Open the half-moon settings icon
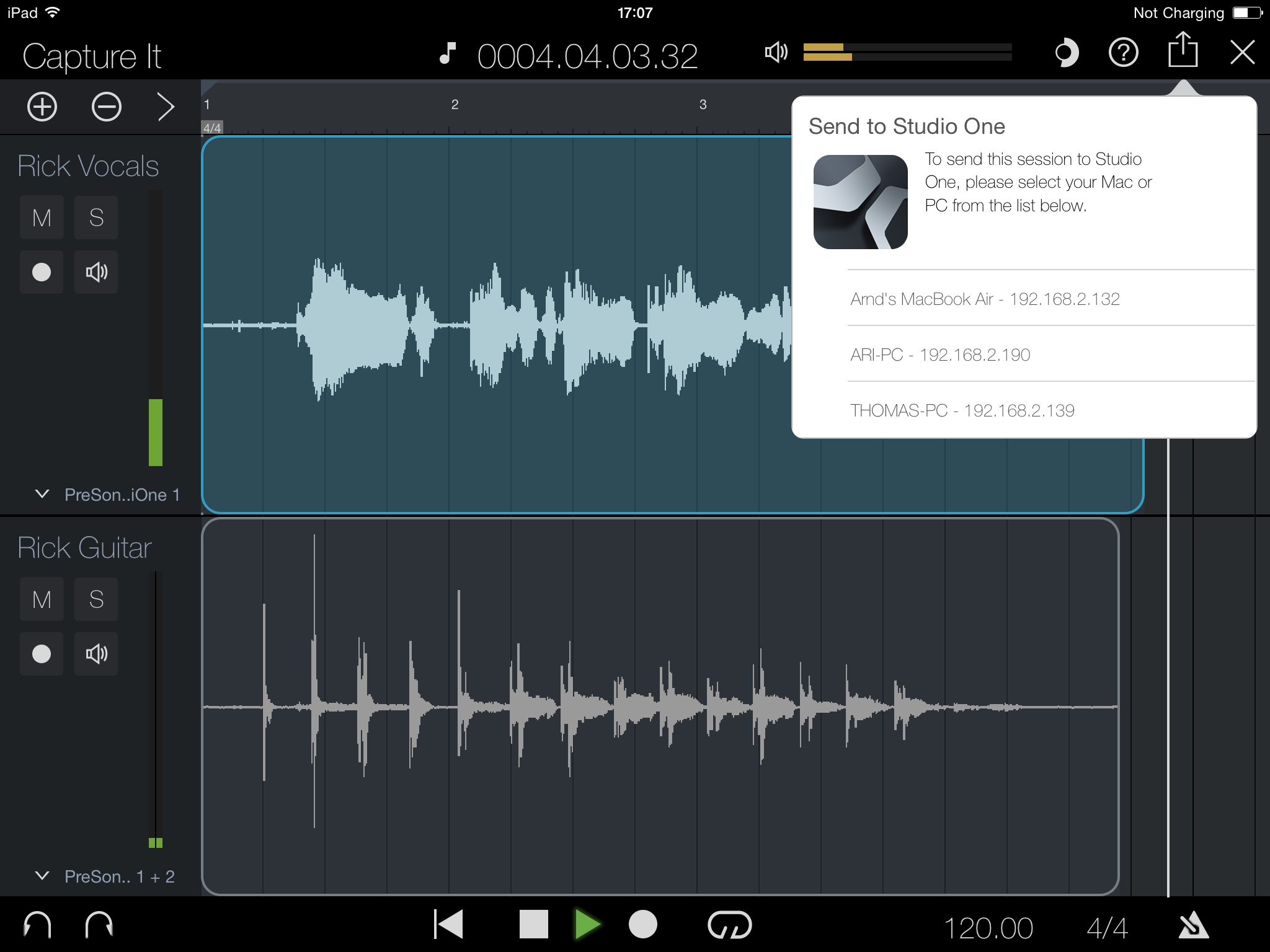Screen dimensions: 1270x952 1066,53
